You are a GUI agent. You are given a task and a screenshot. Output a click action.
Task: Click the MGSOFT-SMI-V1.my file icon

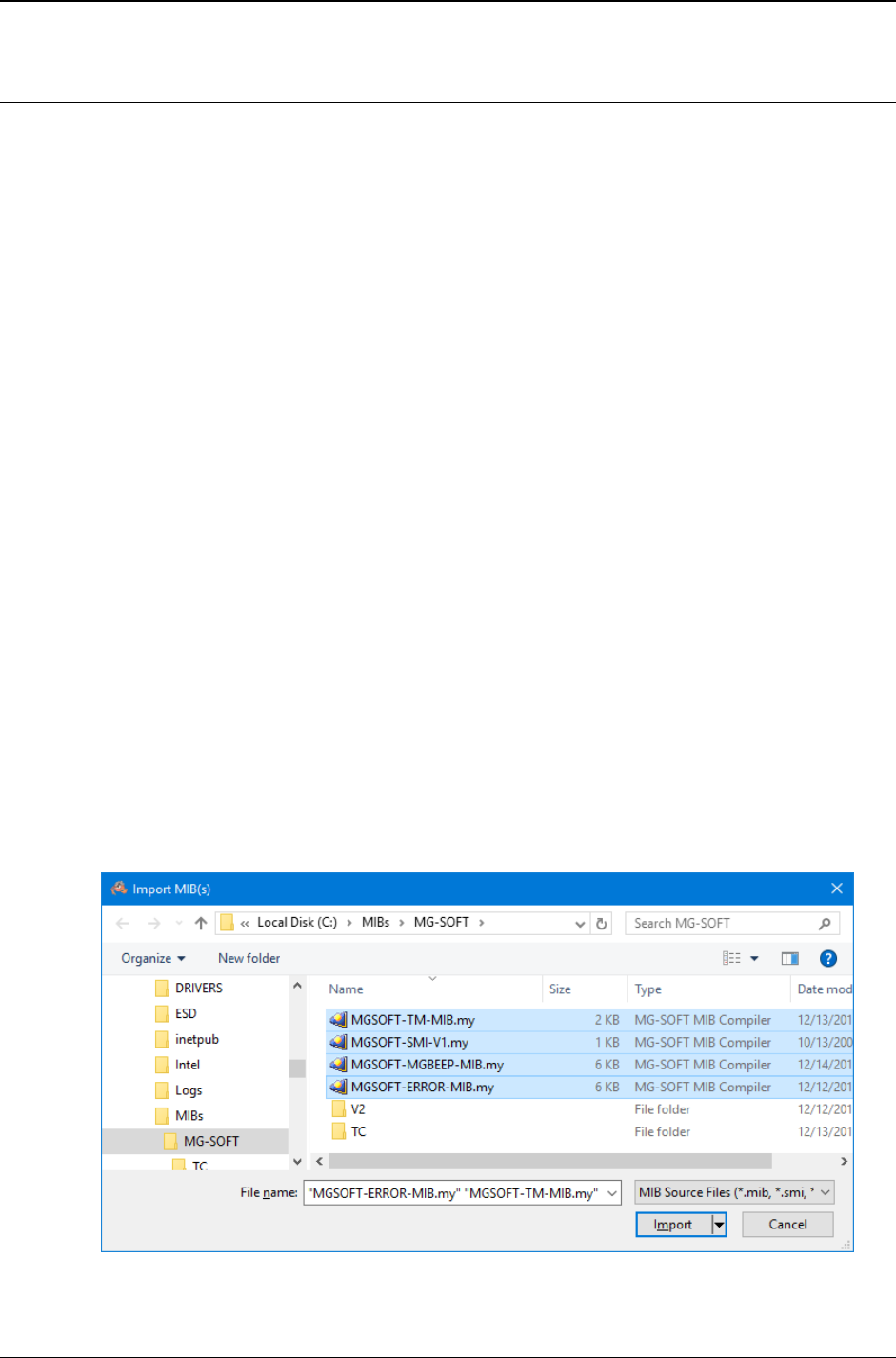coord(338,1043)
